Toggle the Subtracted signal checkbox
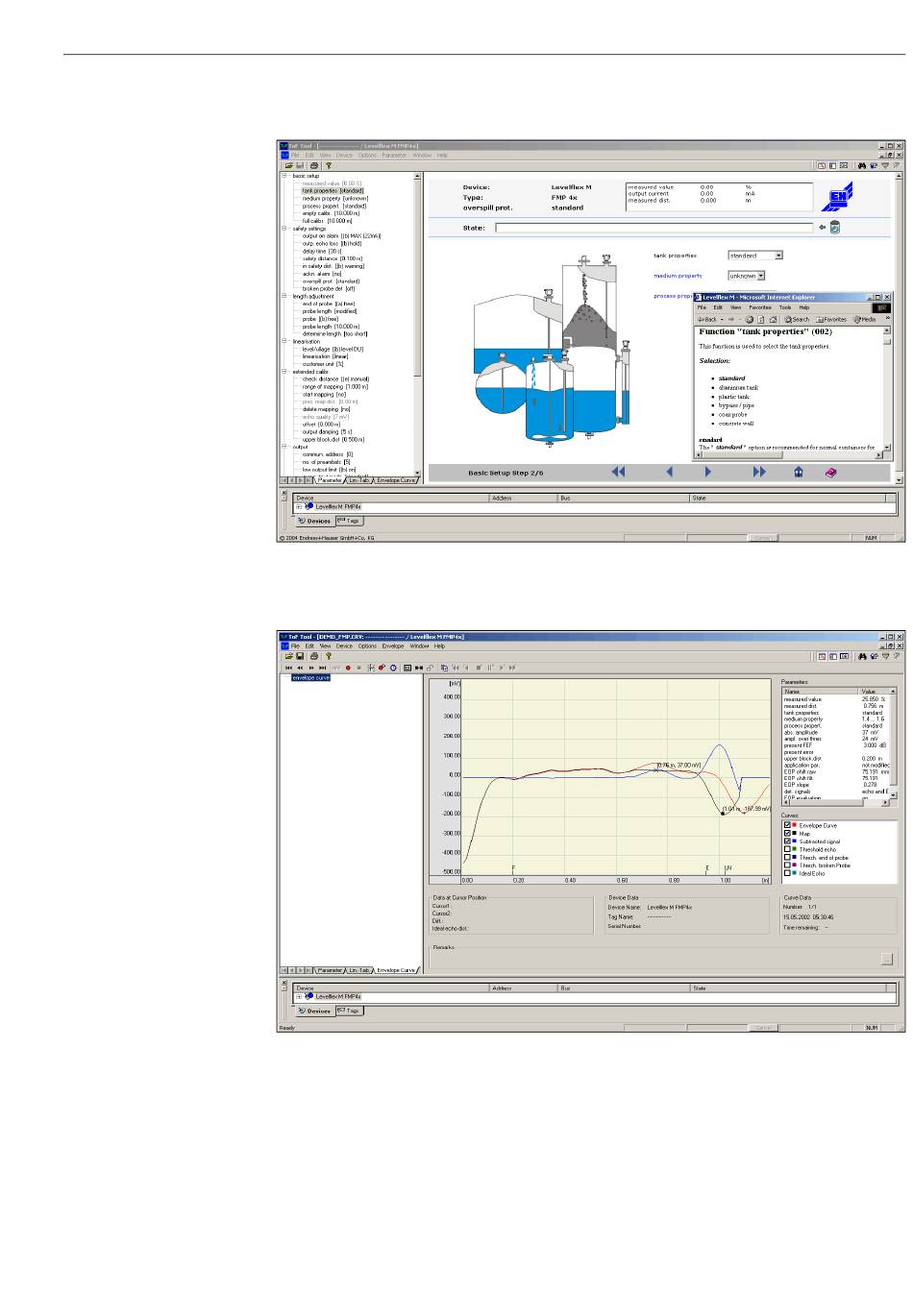Image resolution: width=913 pixels, height=1316 pixels. tap(788, 841)
